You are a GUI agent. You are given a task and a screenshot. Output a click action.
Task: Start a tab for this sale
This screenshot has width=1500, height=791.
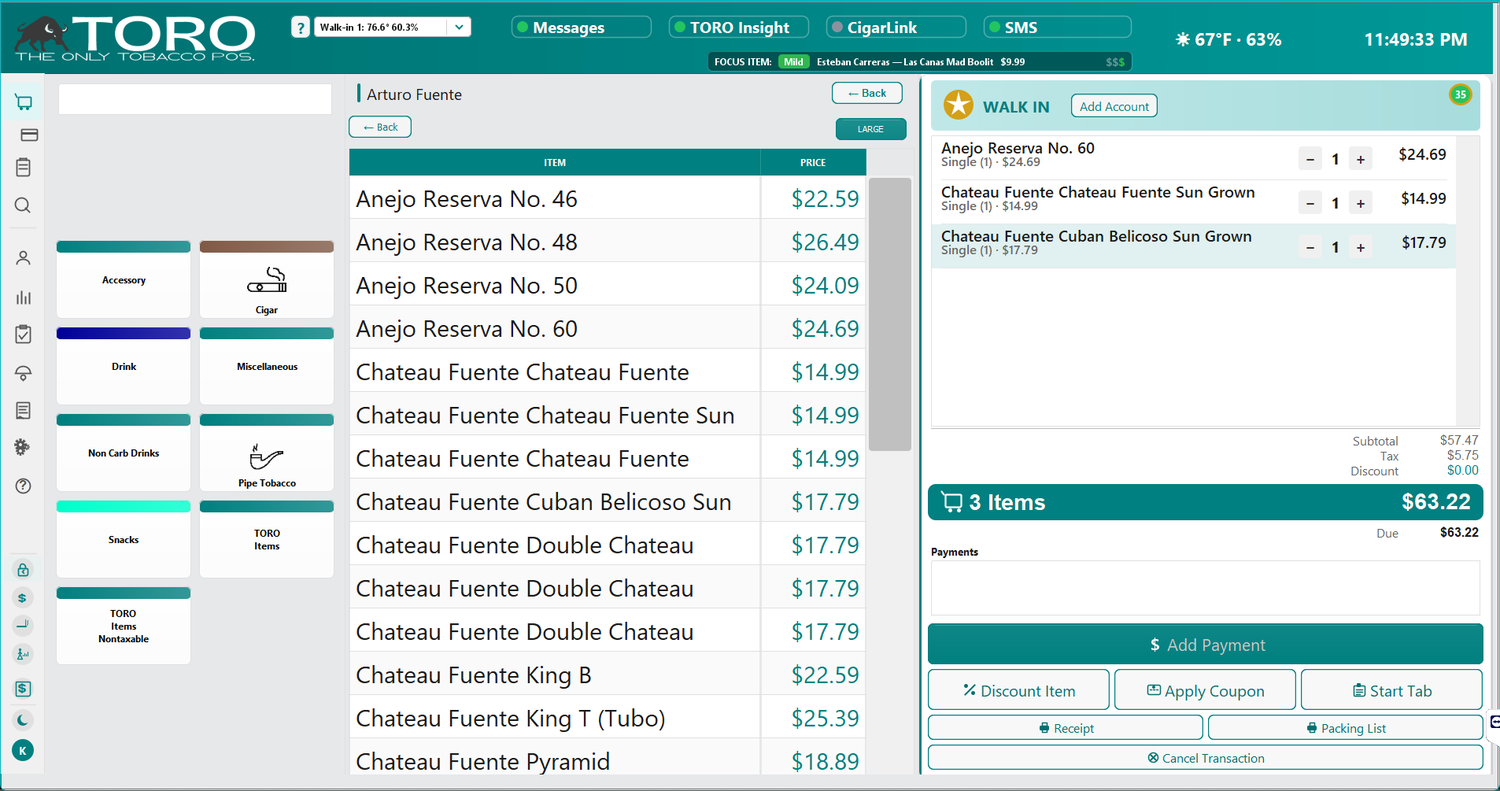coord(1391,690)
